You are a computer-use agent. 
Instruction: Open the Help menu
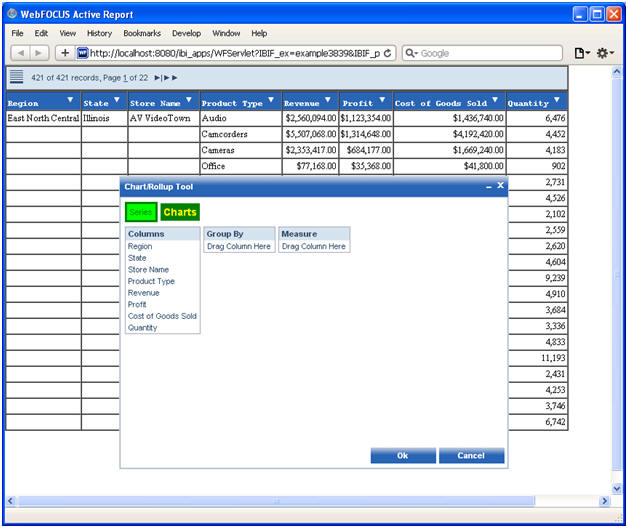tap(259, 33)
